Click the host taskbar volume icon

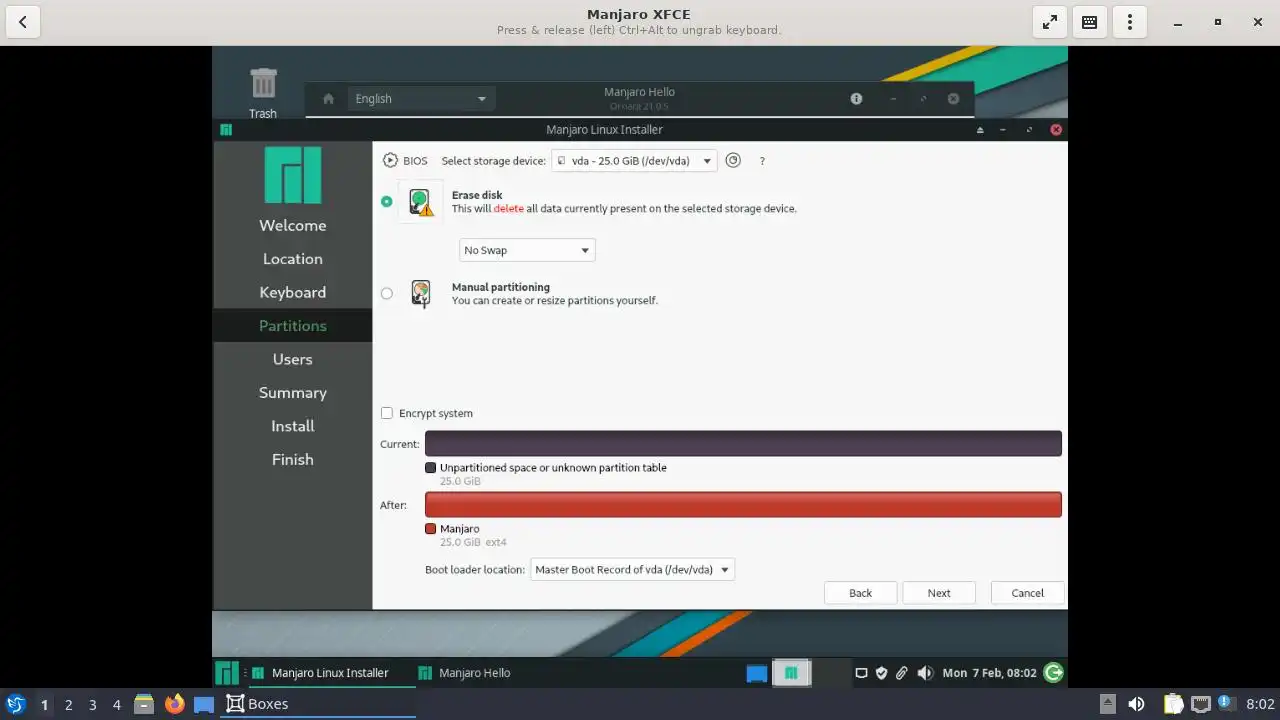pos(1136,704)
